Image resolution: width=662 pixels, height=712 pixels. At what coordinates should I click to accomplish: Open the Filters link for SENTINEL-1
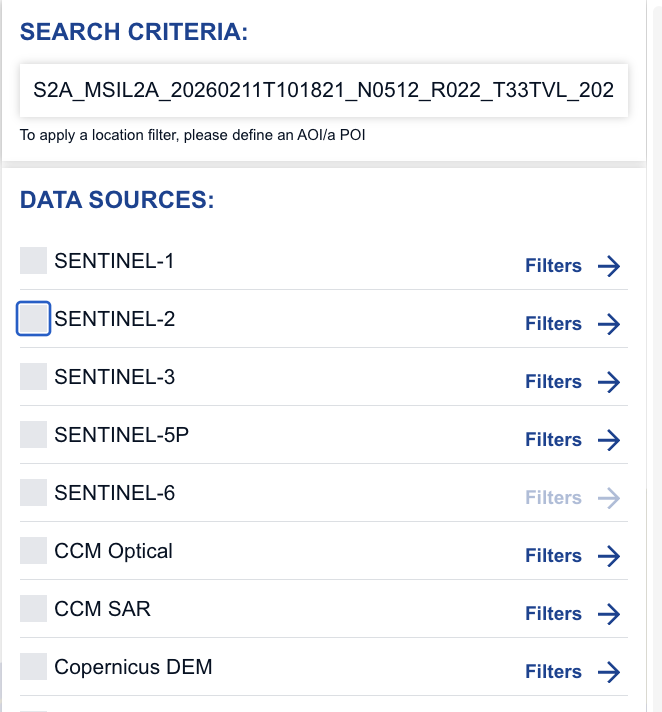pyautogui.click(x=553, y=266)
